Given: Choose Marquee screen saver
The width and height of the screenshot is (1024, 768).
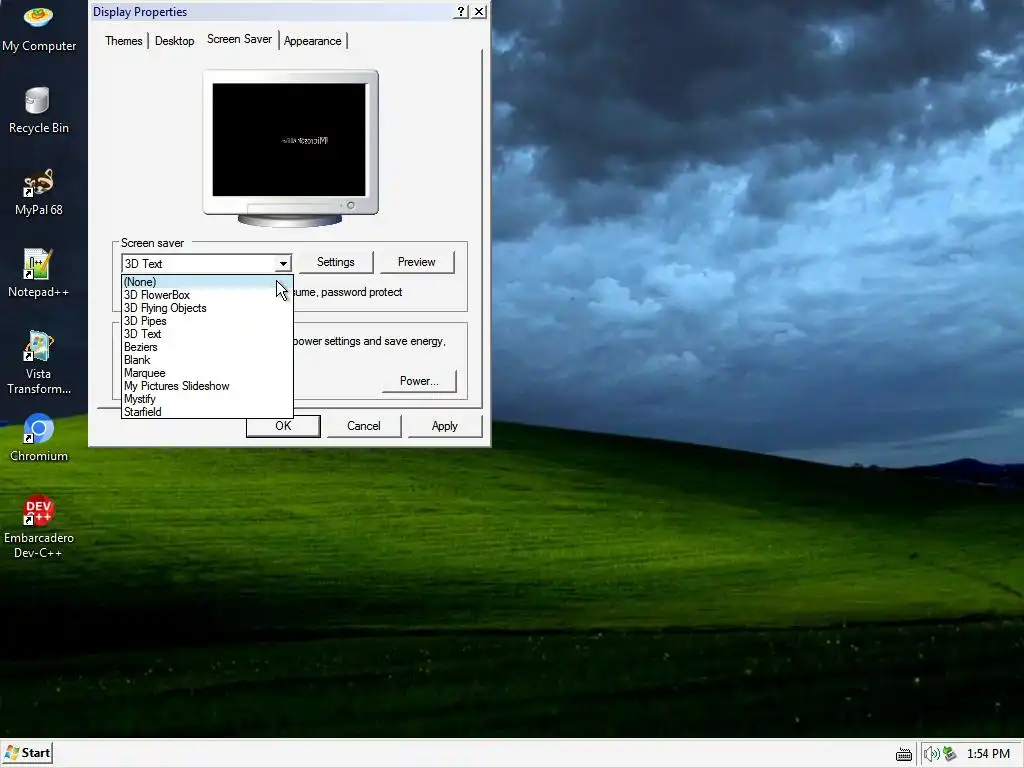Looking at the screenshot, I should click(206, 373).
